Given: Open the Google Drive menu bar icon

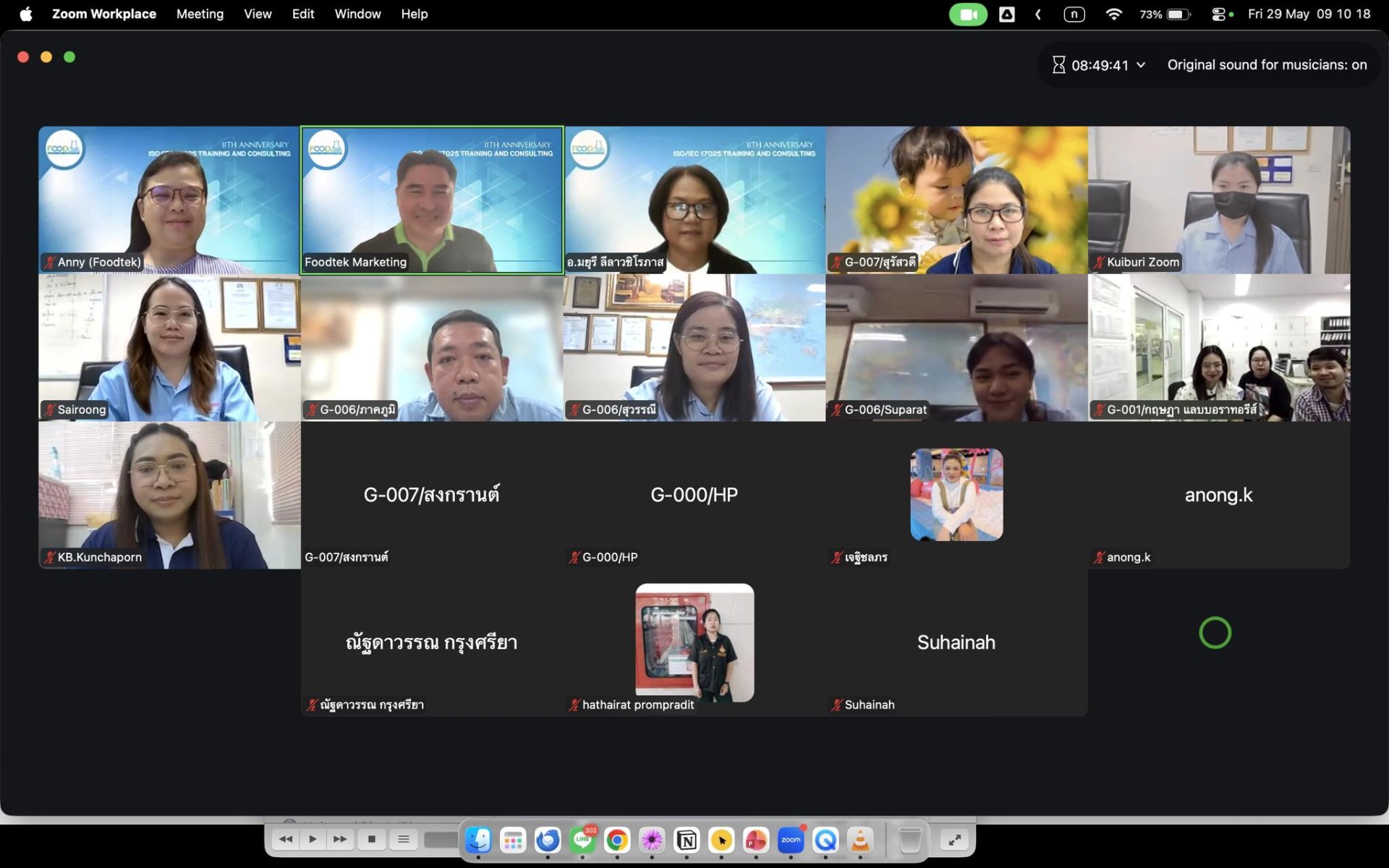Looking at the screenshot, I should coord(1007,14).
